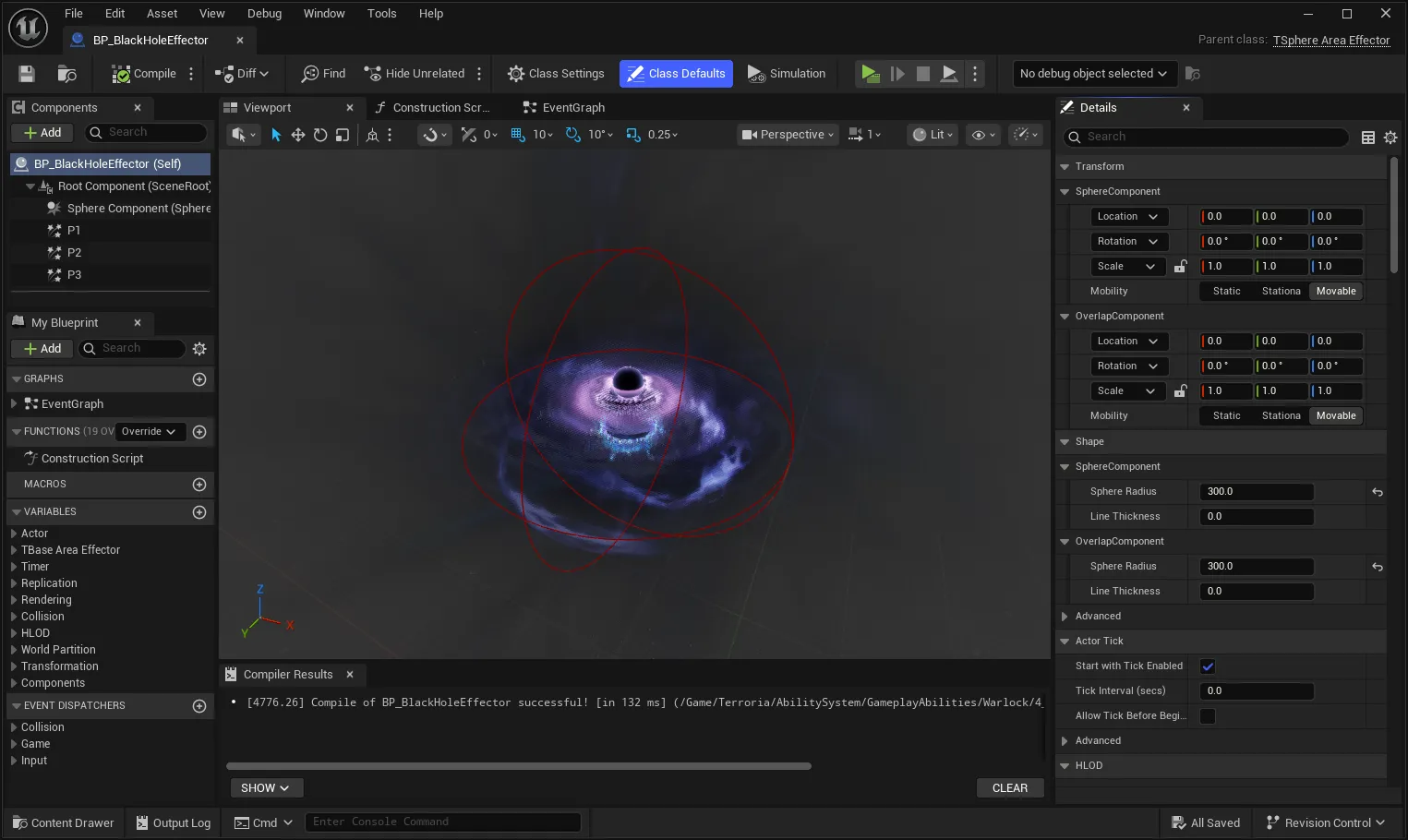Select the viewport Select tool arrow
Screen dimensions: 1408x840
tap(276, 135)
